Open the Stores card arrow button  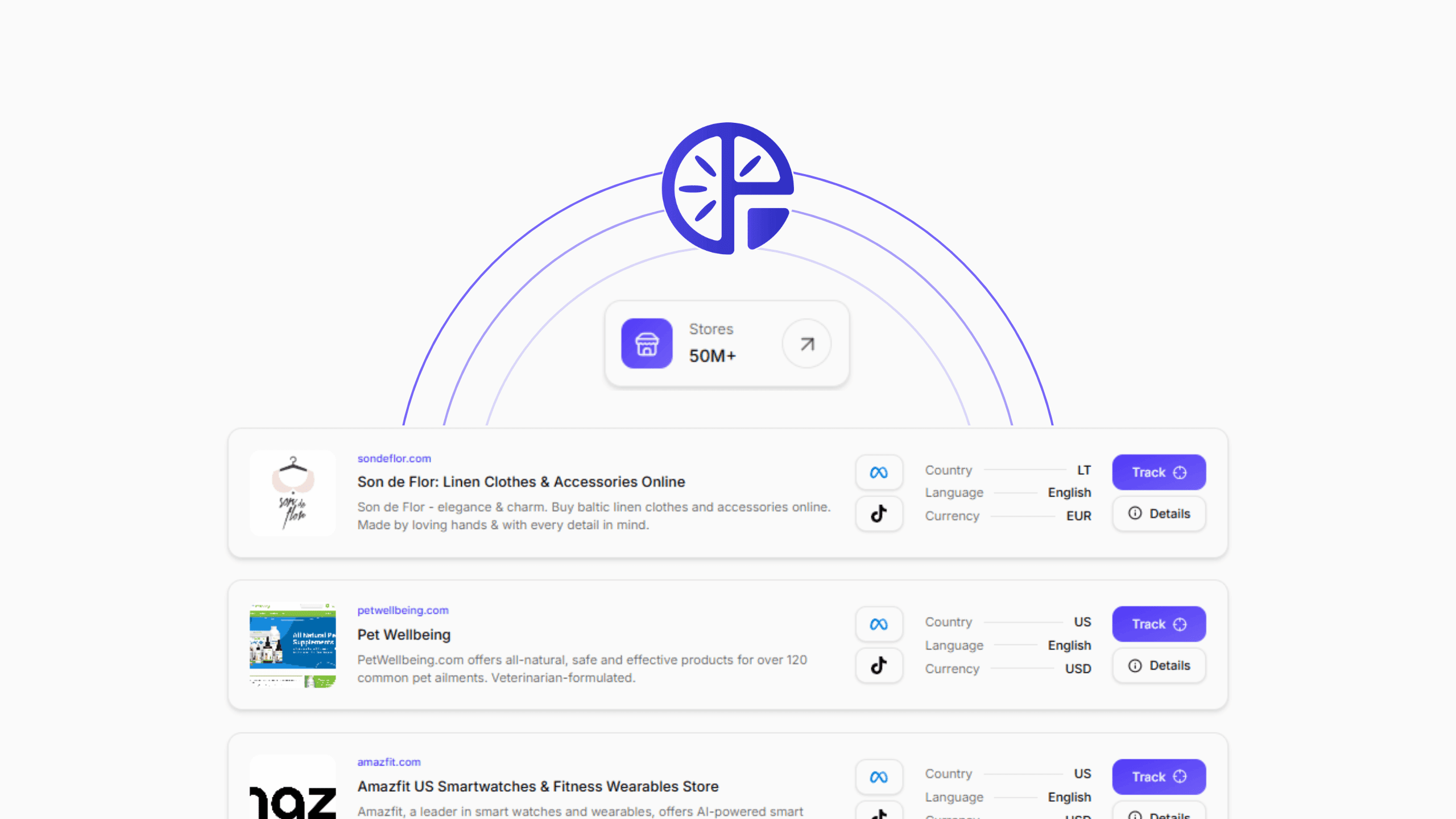point(806,344)
